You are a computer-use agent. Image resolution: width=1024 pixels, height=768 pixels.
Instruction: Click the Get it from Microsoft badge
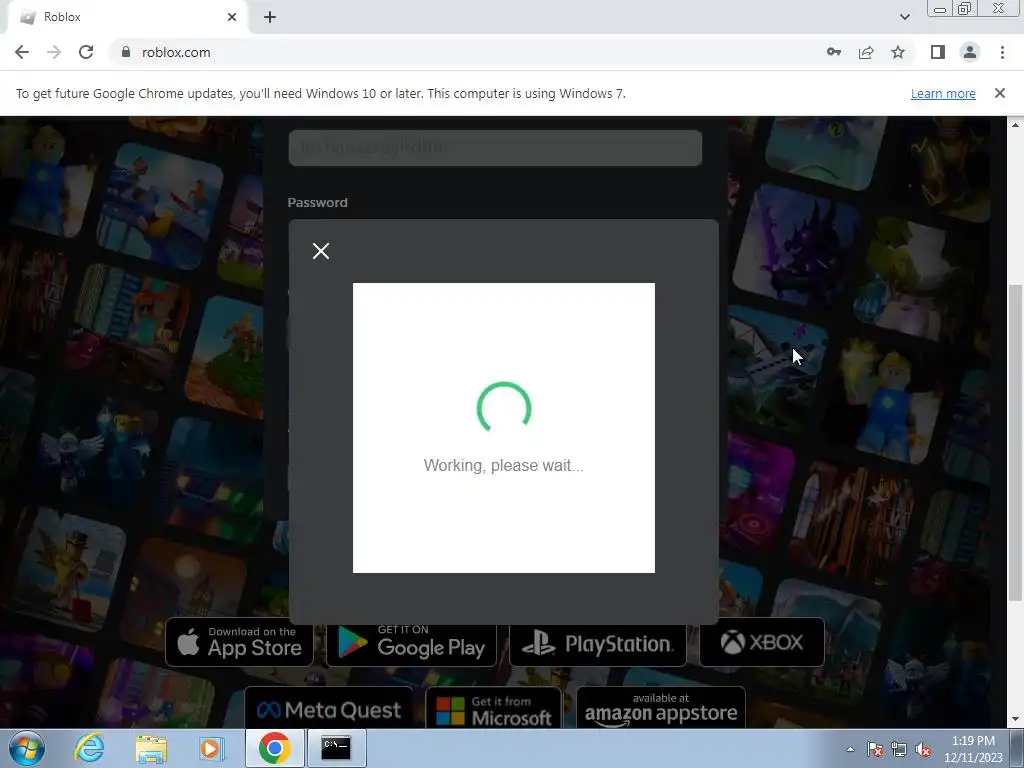coord(493,710)
